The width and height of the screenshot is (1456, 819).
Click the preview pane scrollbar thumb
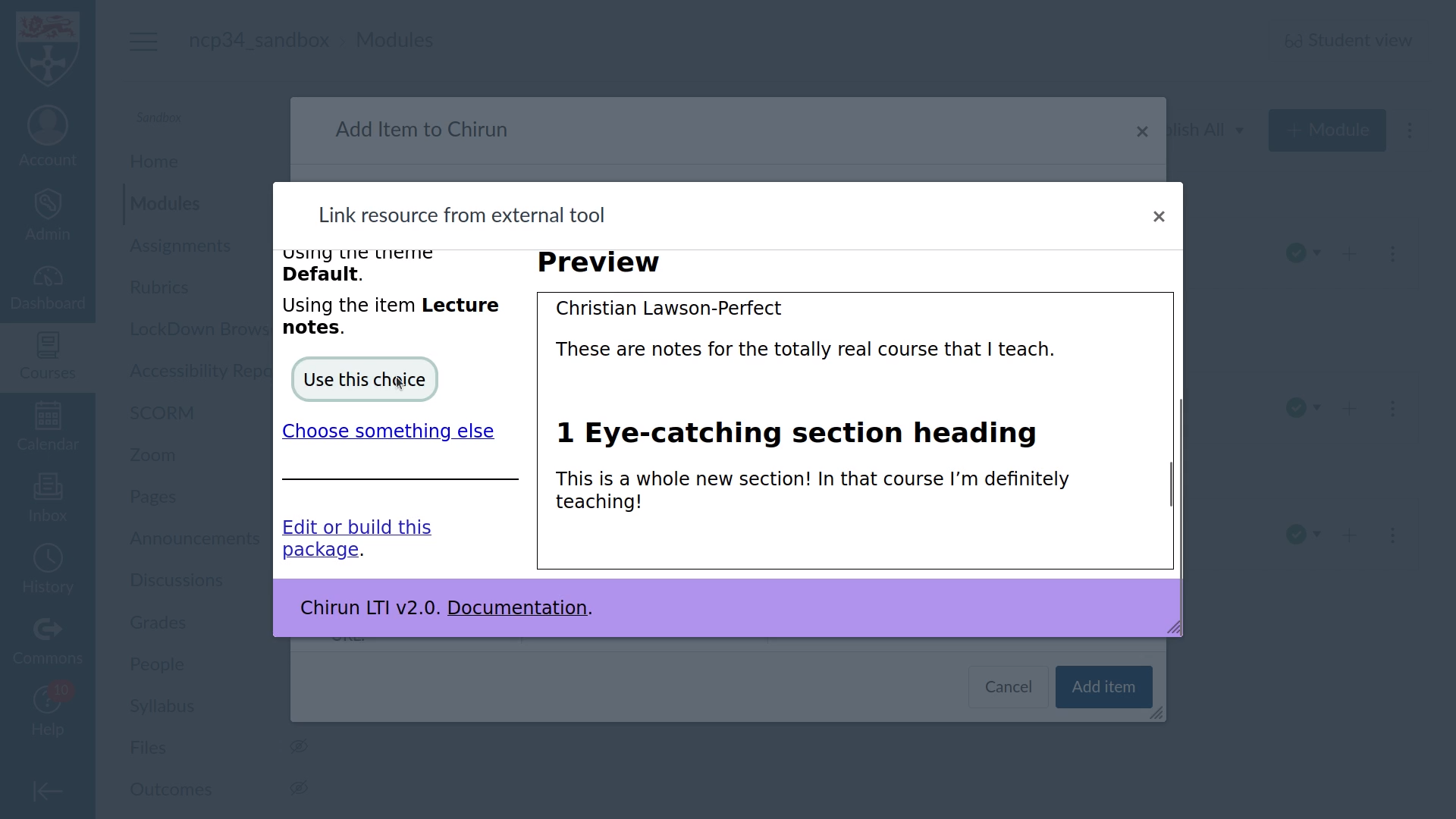(1171, 484)
